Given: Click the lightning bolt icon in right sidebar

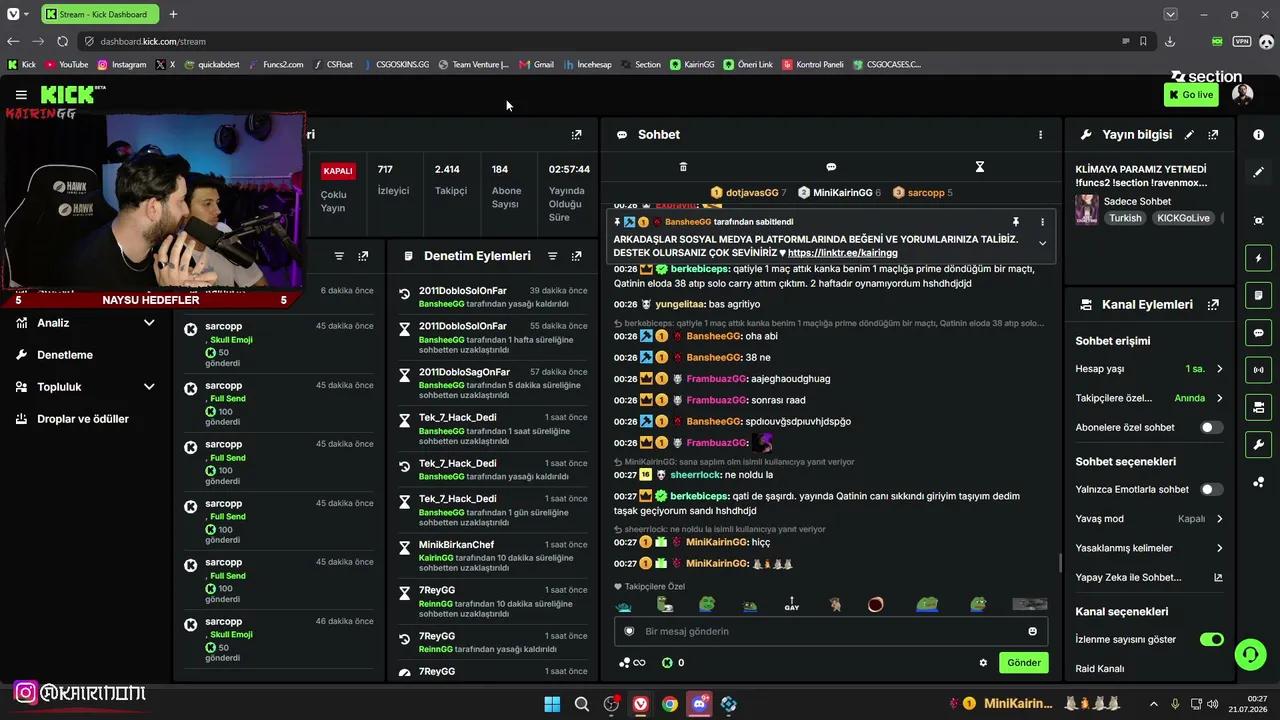Looking at the screenshot, I should [1258, 258].
